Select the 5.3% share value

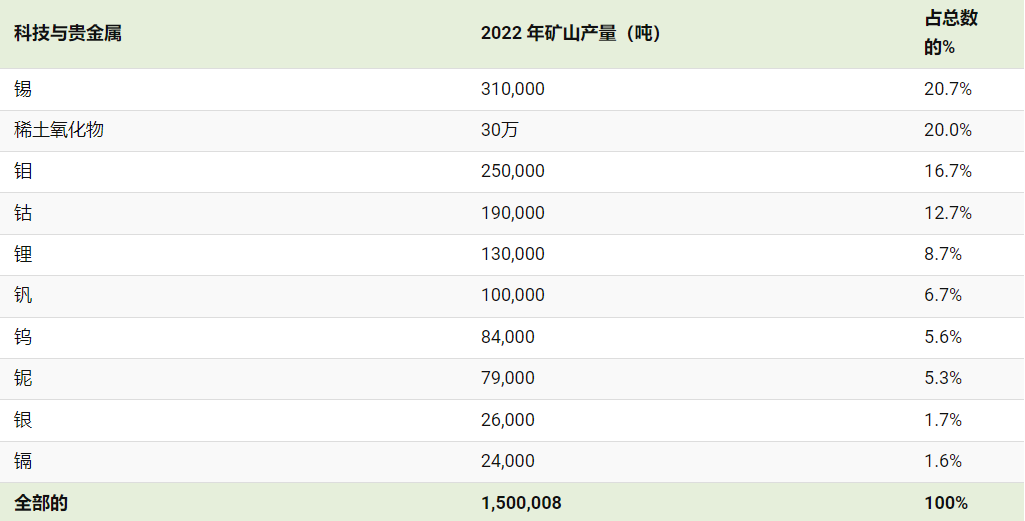(x=943, y=378)
